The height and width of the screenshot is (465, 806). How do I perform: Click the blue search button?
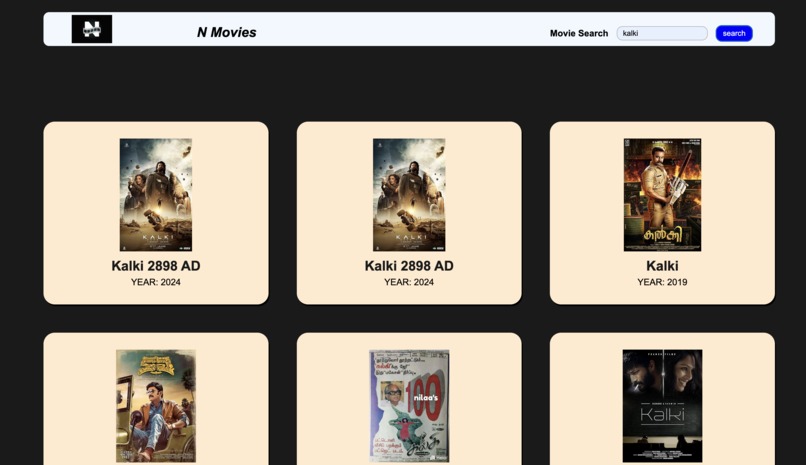734,33
